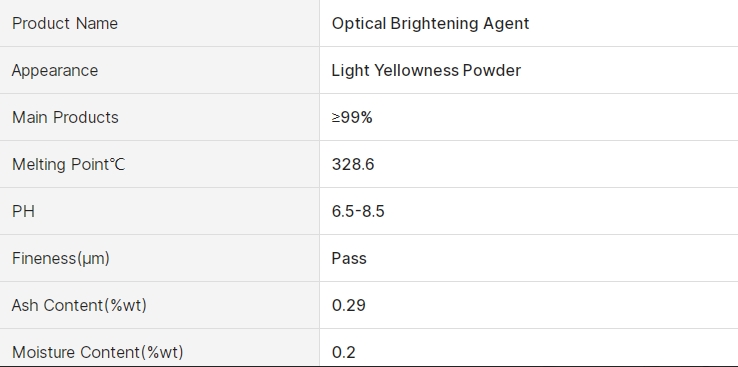This screenshot has height=367, width=738.
Task: Select the 0.2 moisture content value
Action: pyautogui.click(x=344, y=352)
